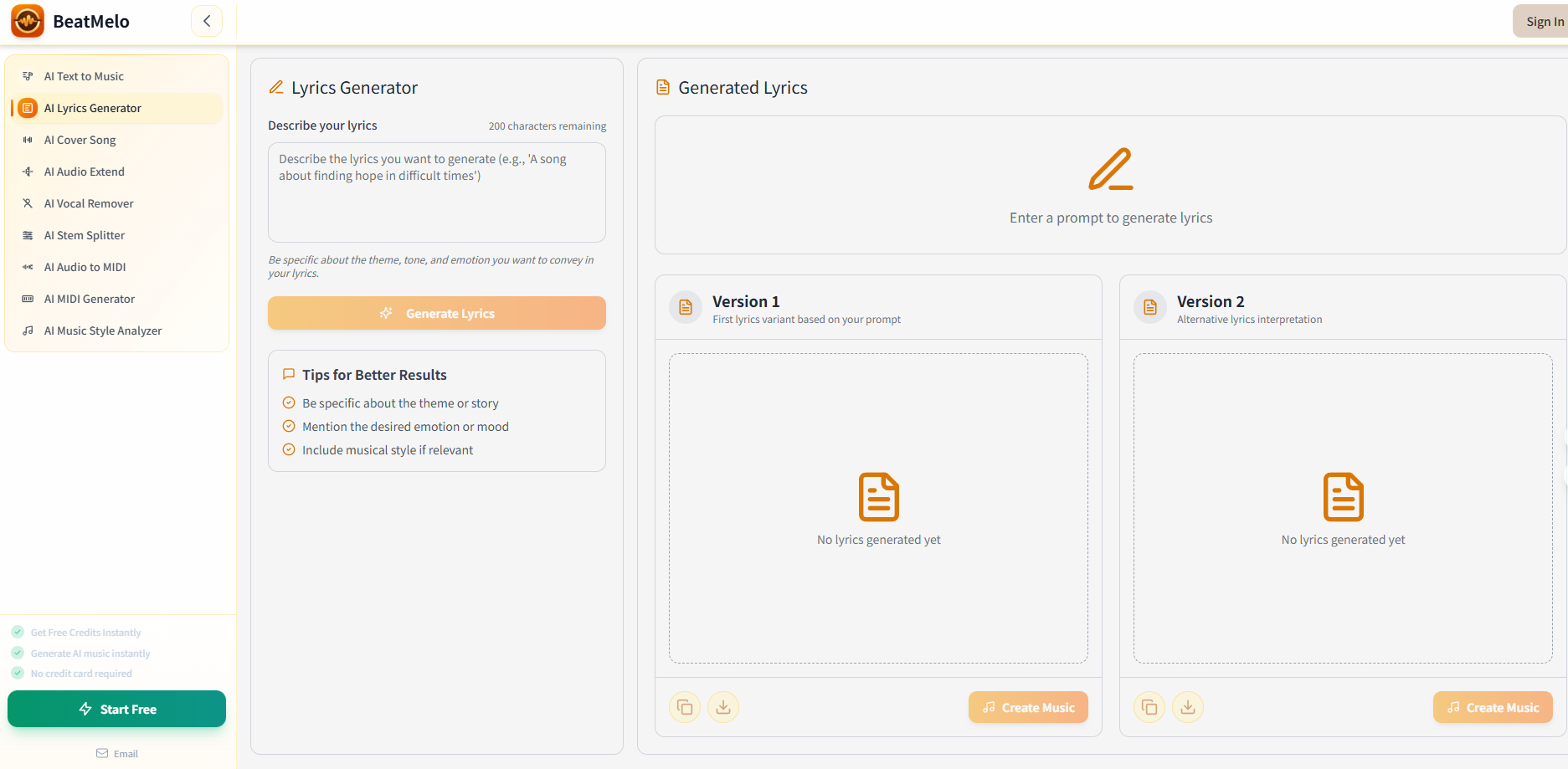Viewport: 1568px width, 769px height.
Task: Open AI Stem Splitter tool
Action: 117,235
